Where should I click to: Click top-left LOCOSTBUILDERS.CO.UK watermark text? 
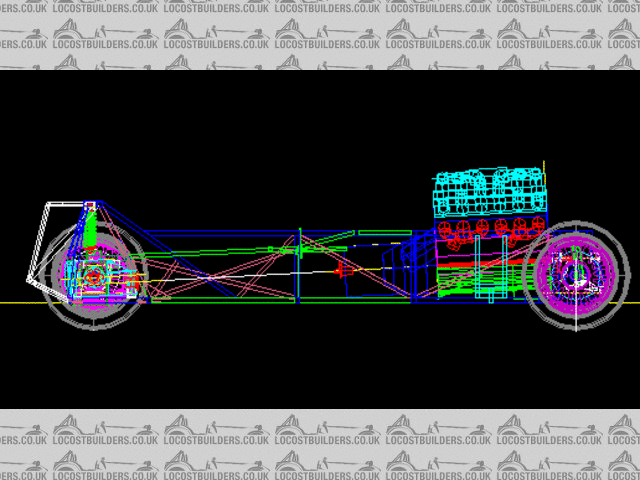[41, 7]
